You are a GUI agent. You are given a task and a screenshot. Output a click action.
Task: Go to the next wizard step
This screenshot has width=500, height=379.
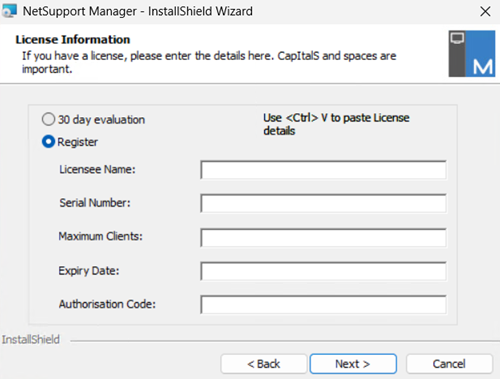[x=353, y=364]
